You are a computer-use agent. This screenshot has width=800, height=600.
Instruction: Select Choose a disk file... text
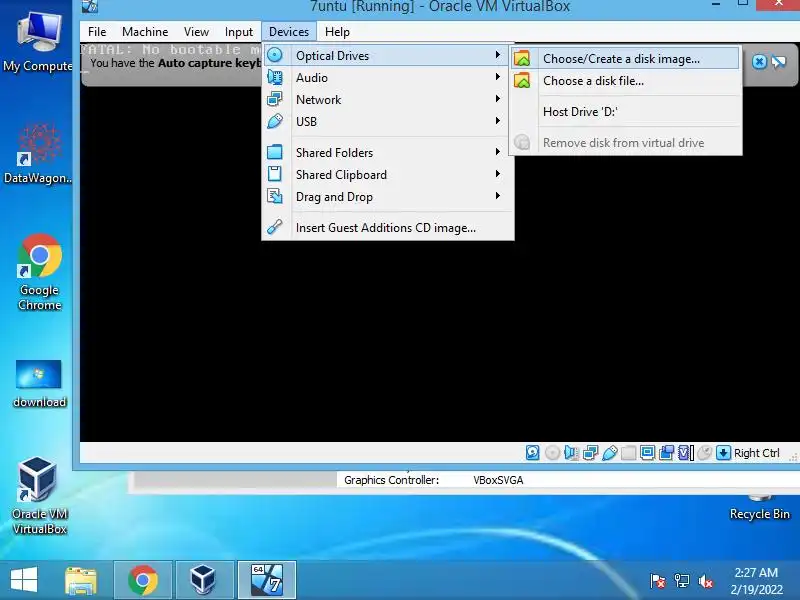(x=593, y=81)
